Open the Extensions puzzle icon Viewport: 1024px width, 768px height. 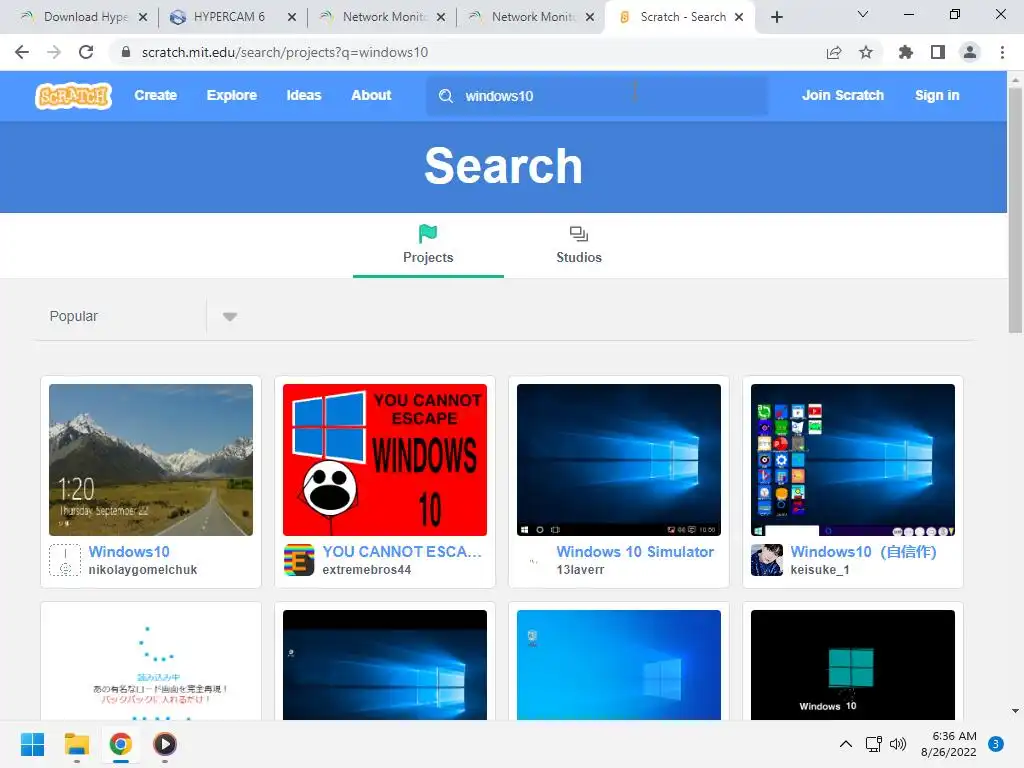(x=906, y=52)
